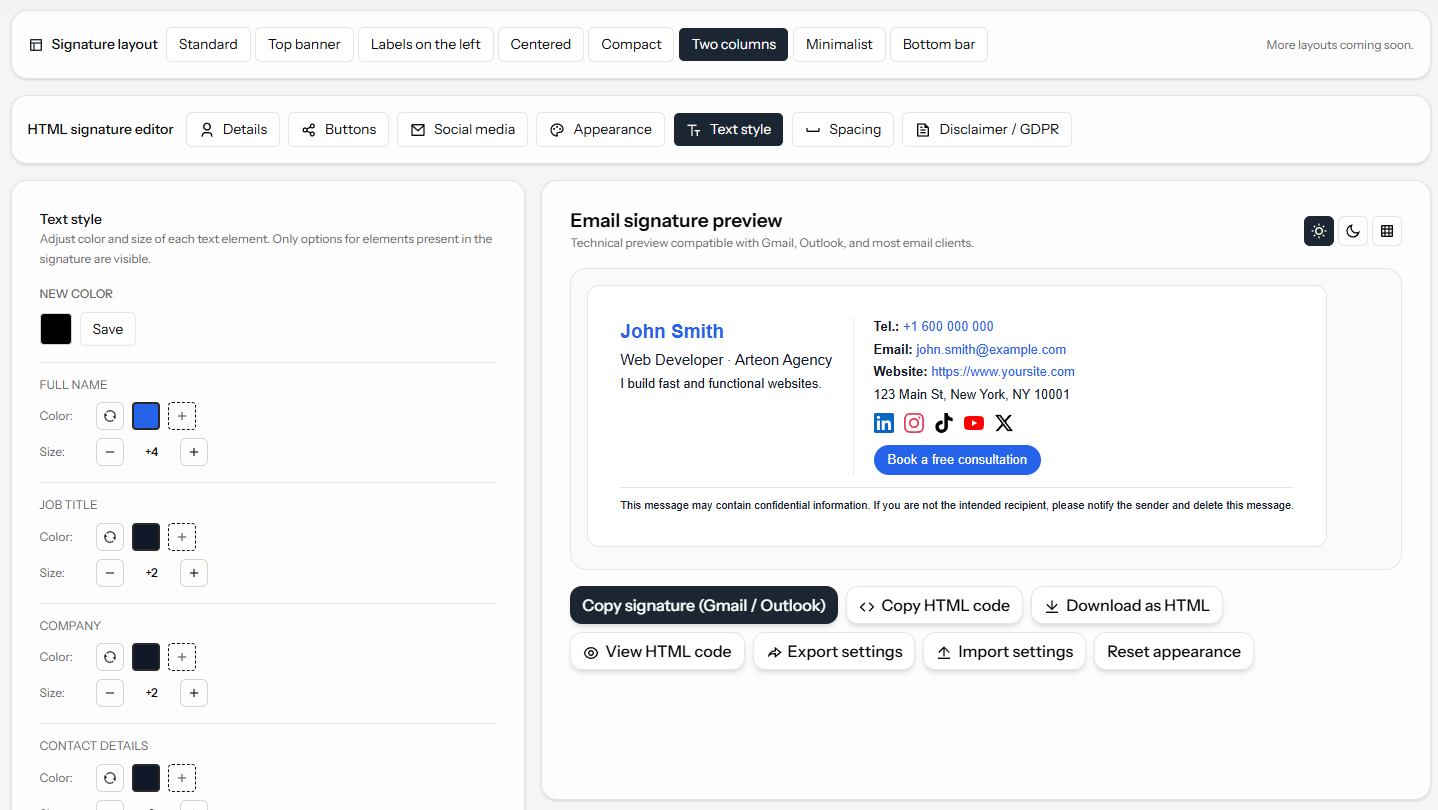
Task: Switch the preview to dark mode
Action: (1352, 231)
